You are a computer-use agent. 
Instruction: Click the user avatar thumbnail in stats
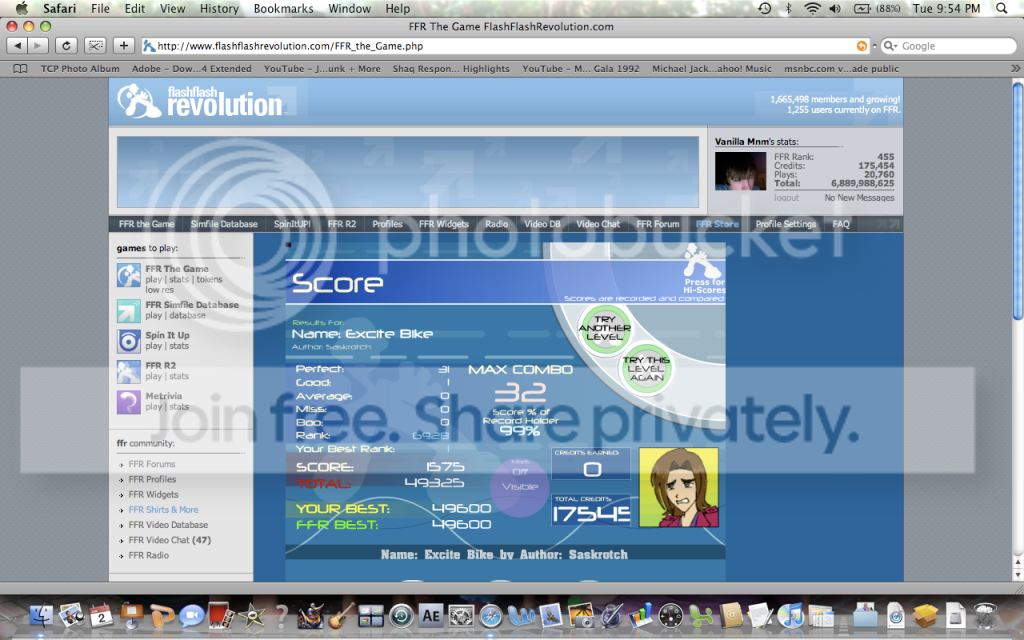pyautogui.click(x=740, y=171)
